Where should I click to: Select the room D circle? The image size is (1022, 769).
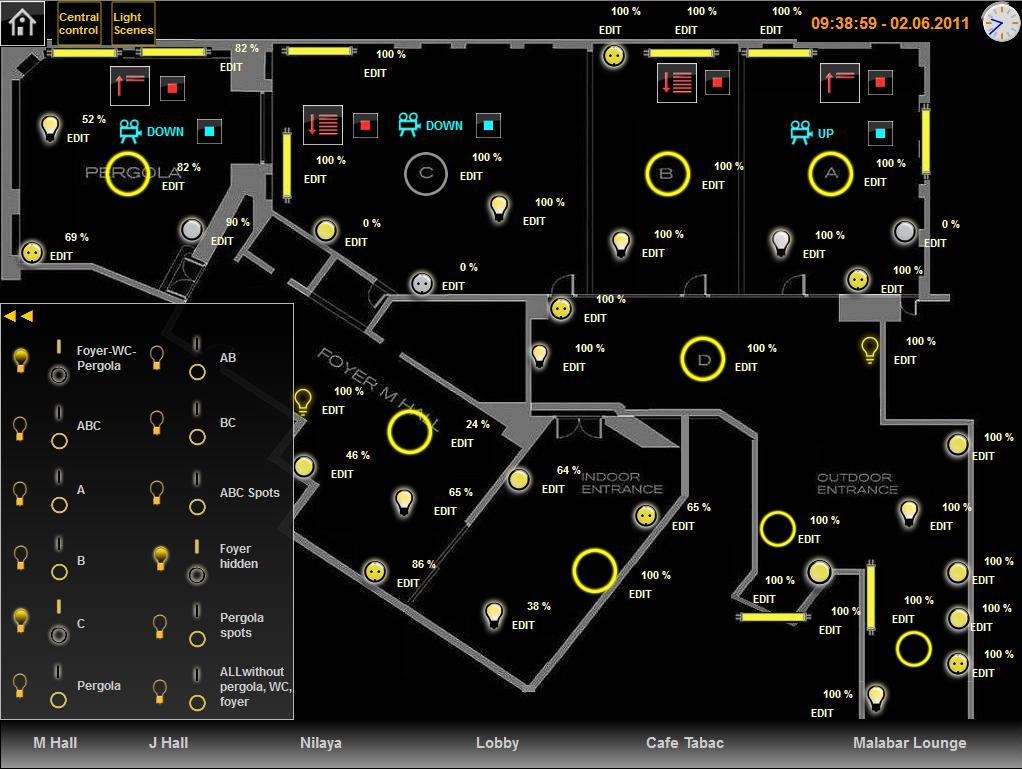pos(702,360)
